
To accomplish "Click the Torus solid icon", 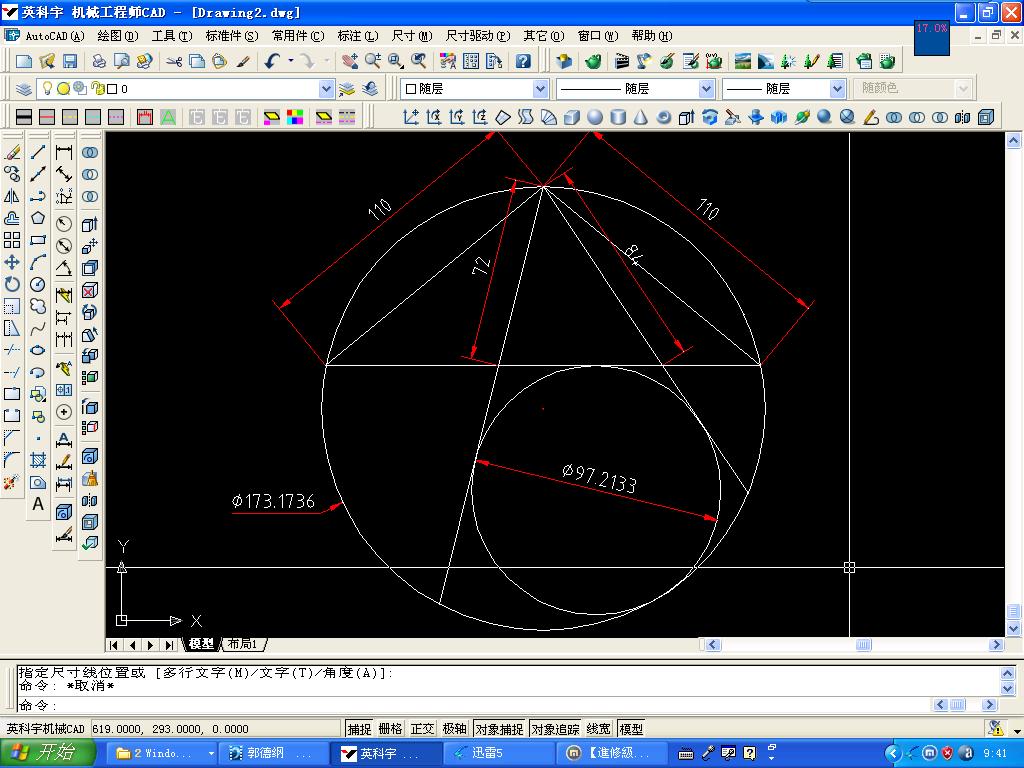I will pos(664,117).
